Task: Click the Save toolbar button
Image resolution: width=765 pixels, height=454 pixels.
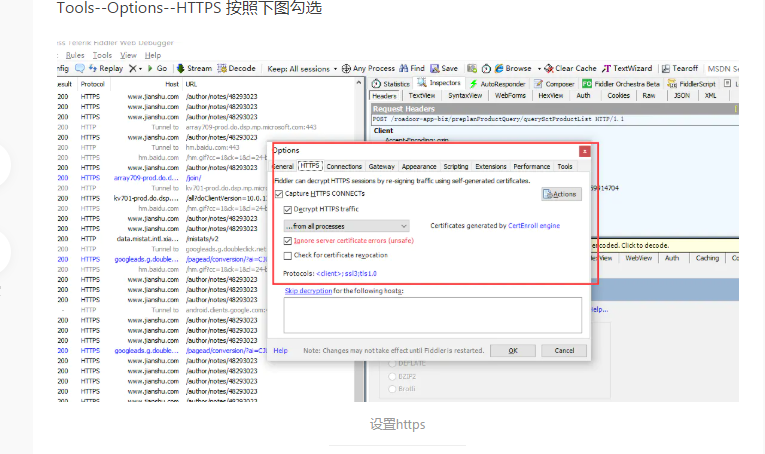Action: coord(443,68)
